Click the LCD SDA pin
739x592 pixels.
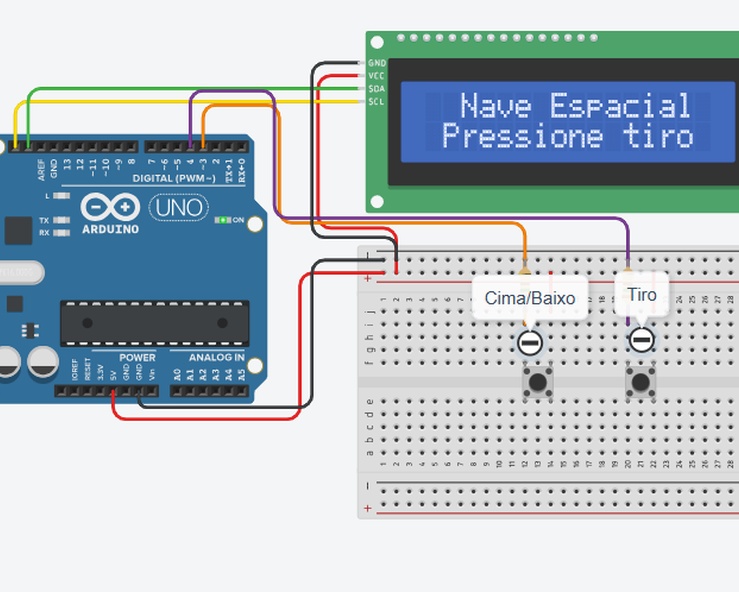pyautogui.click(x=361, y=89)
